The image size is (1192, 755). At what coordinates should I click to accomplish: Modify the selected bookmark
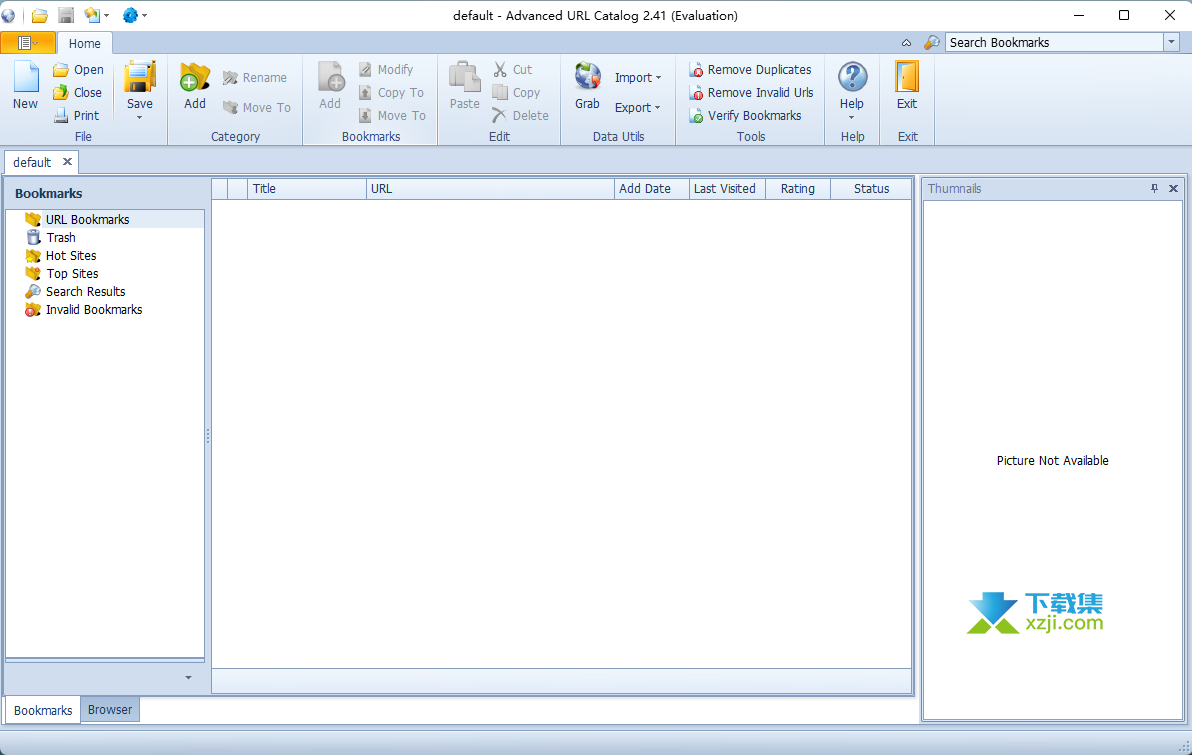coord(385,69)
